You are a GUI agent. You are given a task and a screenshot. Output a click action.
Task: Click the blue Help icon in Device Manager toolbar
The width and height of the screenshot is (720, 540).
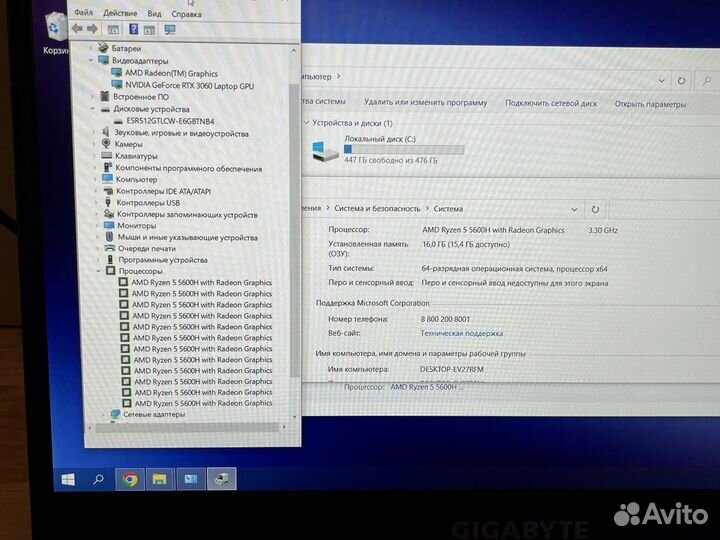133,29
